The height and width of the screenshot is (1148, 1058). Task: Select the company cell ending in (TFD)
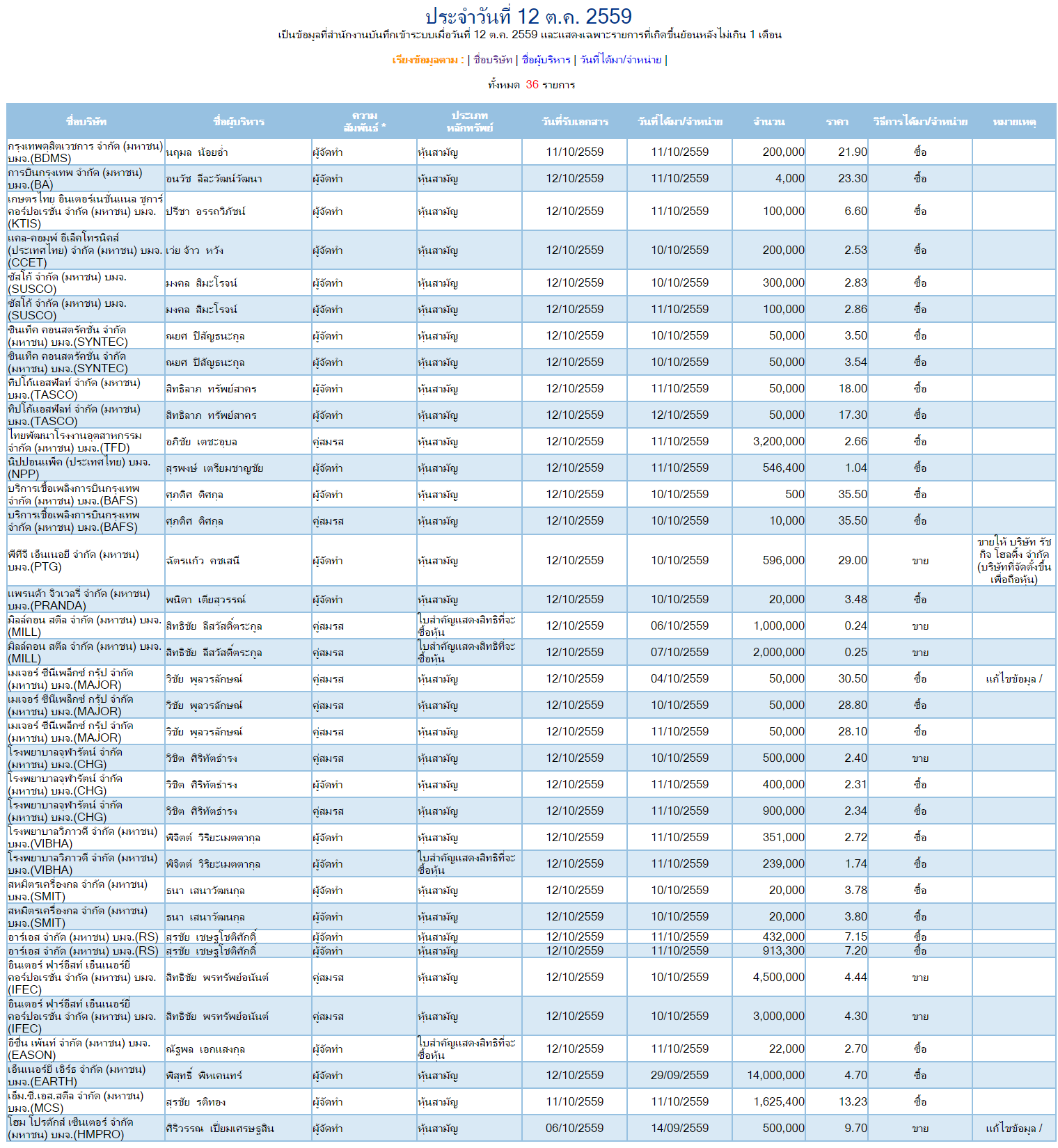[x=86, y=442]
